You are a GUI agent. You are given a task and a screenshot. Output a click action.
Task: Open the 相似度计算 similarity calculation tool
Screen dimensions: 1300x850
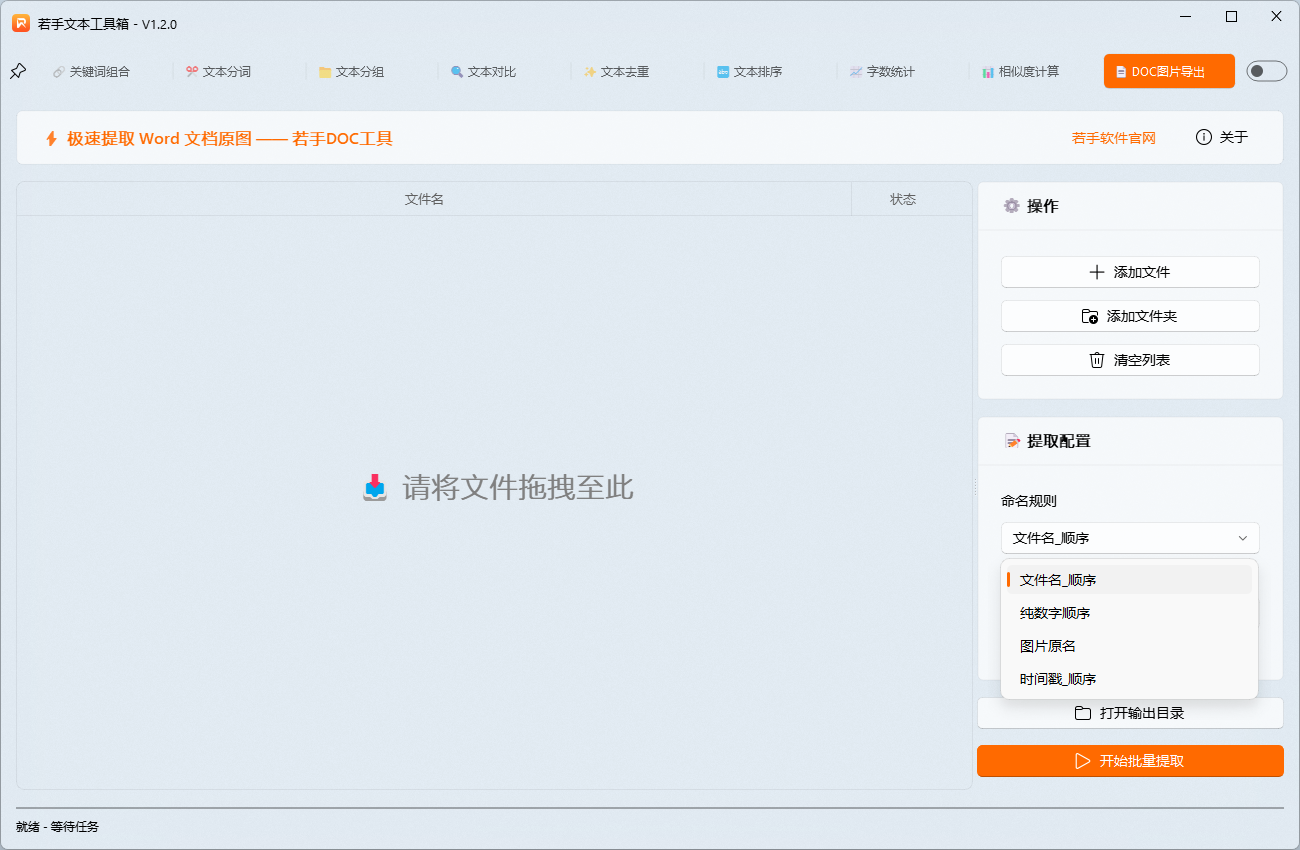coord(1021,71)
